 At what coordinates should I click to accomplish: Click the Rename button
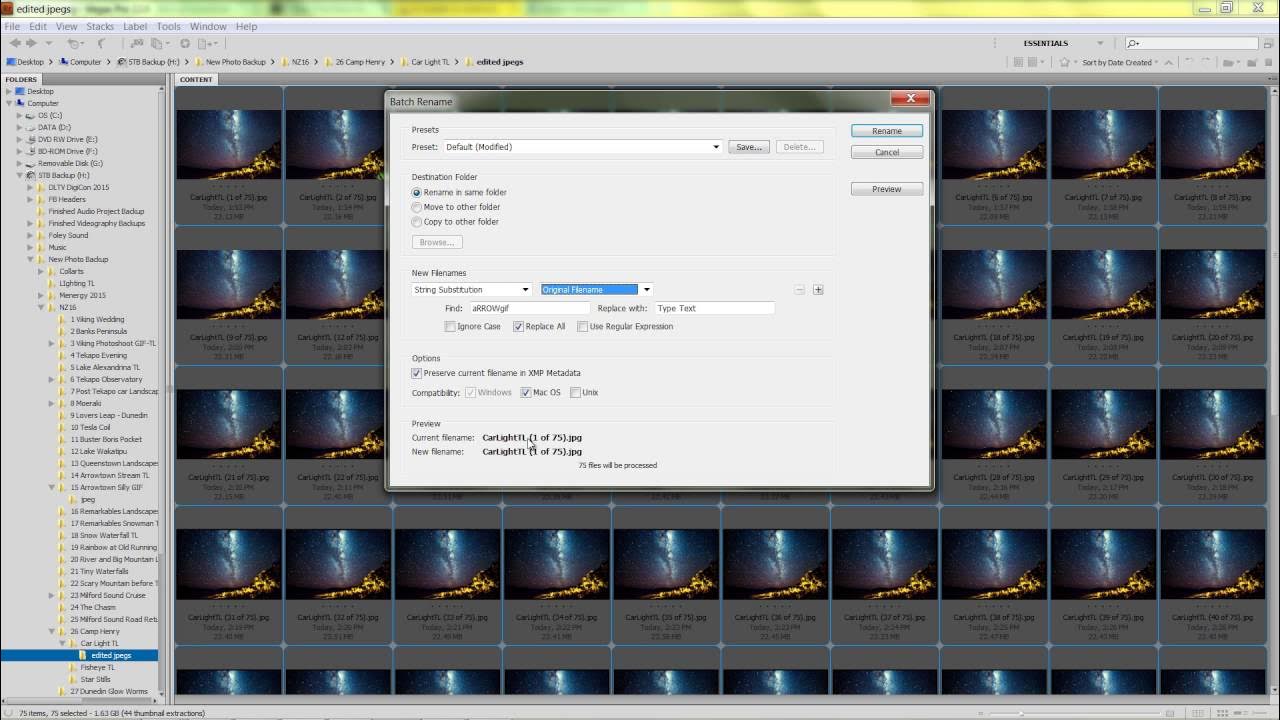(887, 131)
